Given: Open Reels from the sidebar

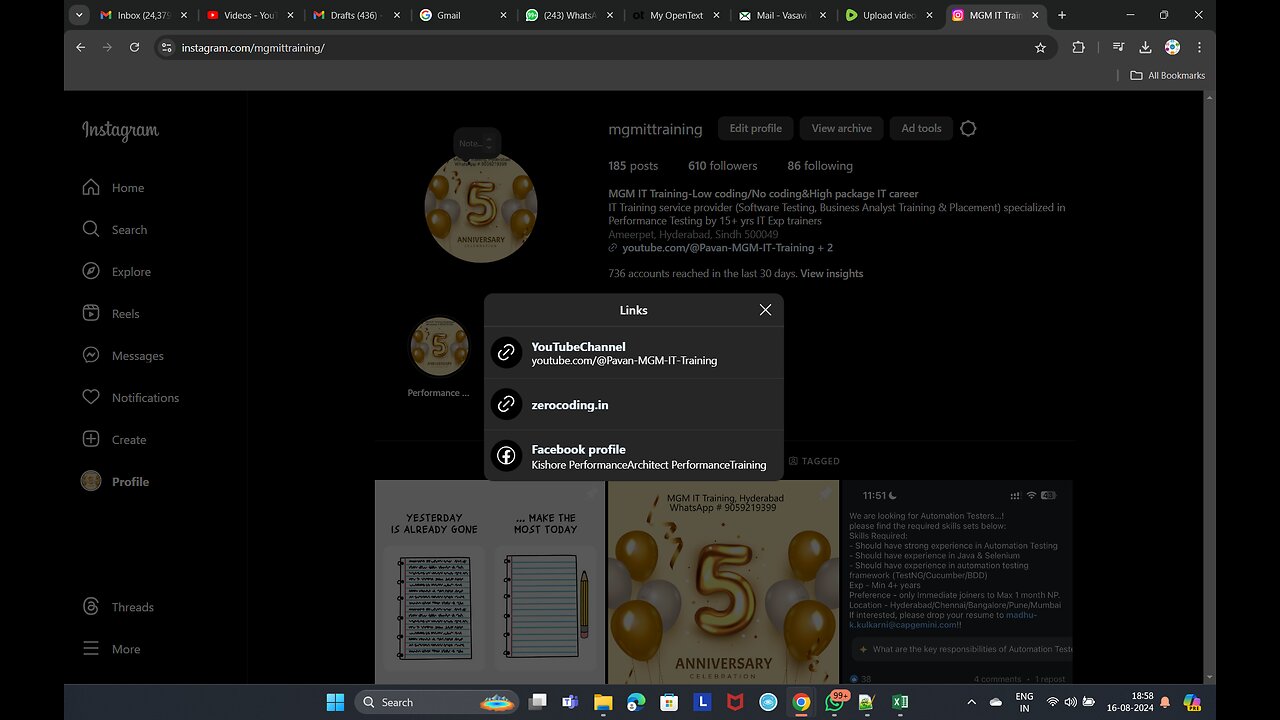Looking at the screenshot, I should (x=111, y=314).
